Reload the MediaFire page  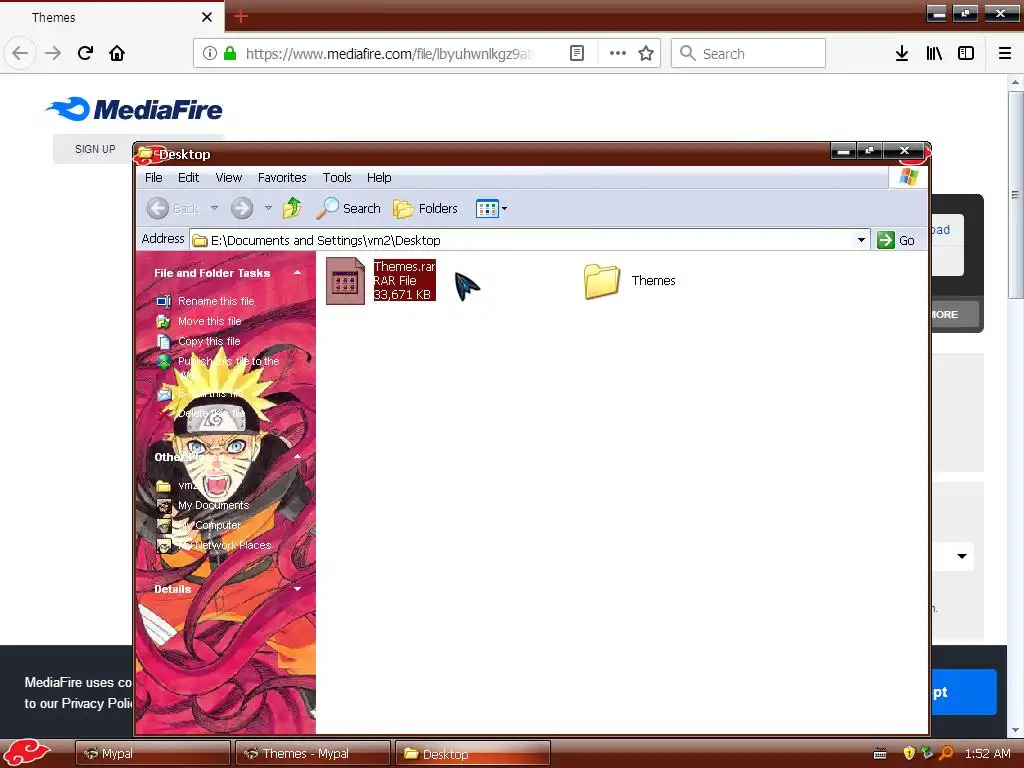(x=85, y=53)
